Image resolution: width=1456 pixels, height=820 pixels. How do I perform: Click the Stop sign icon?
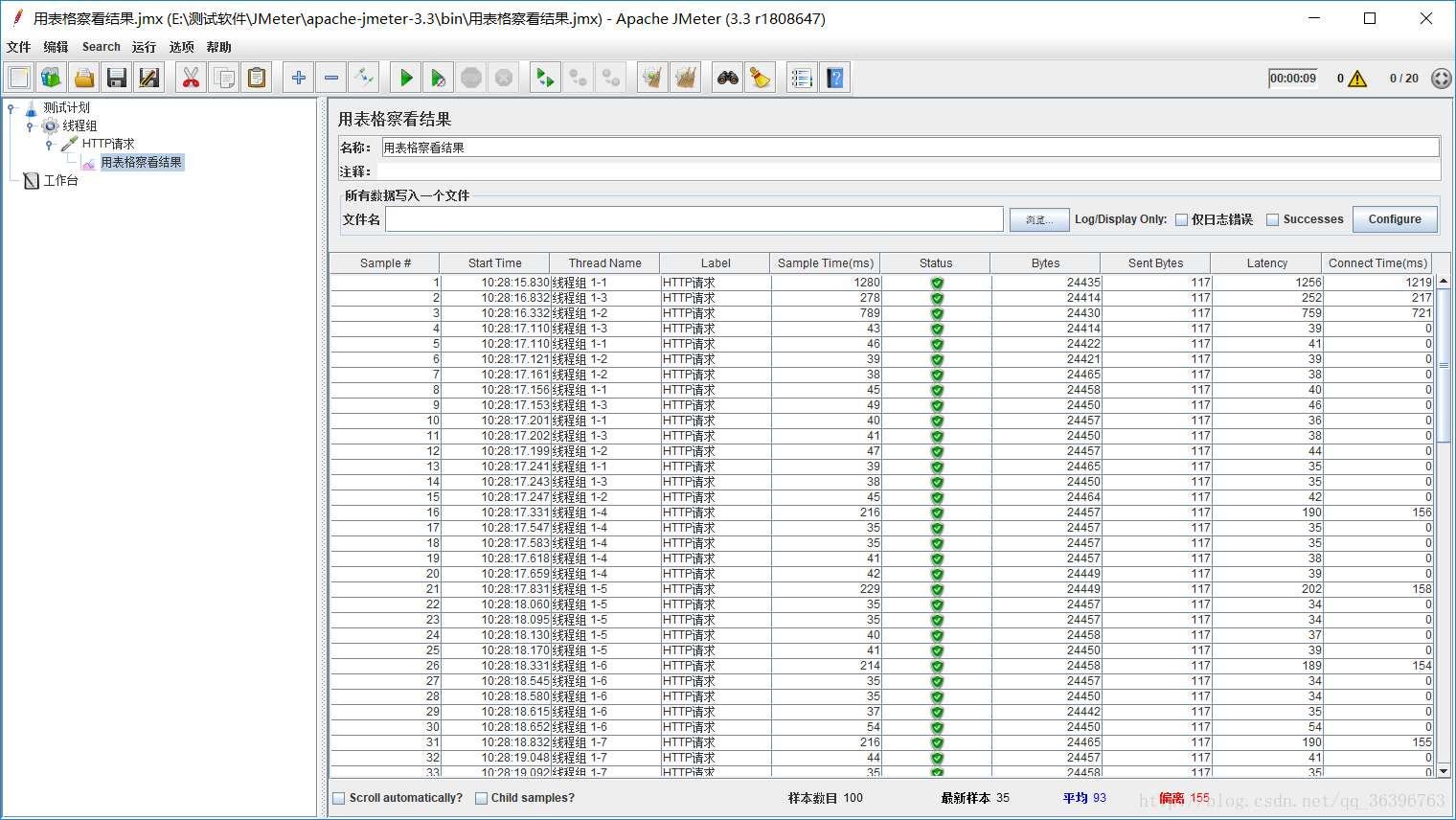pos(471,78)
